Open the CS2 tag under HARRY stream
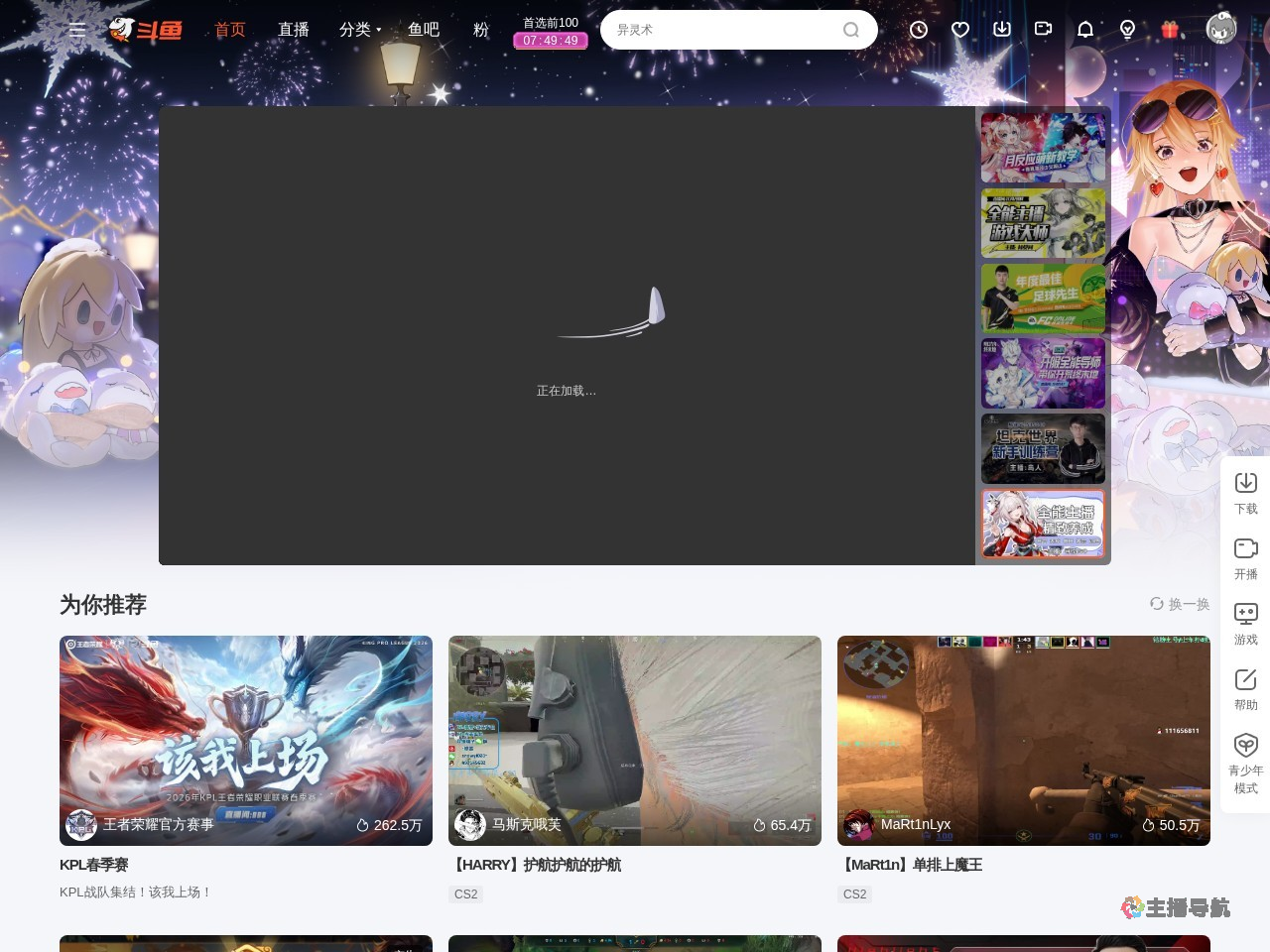The image size is (1270, 952). pos(466,893)
